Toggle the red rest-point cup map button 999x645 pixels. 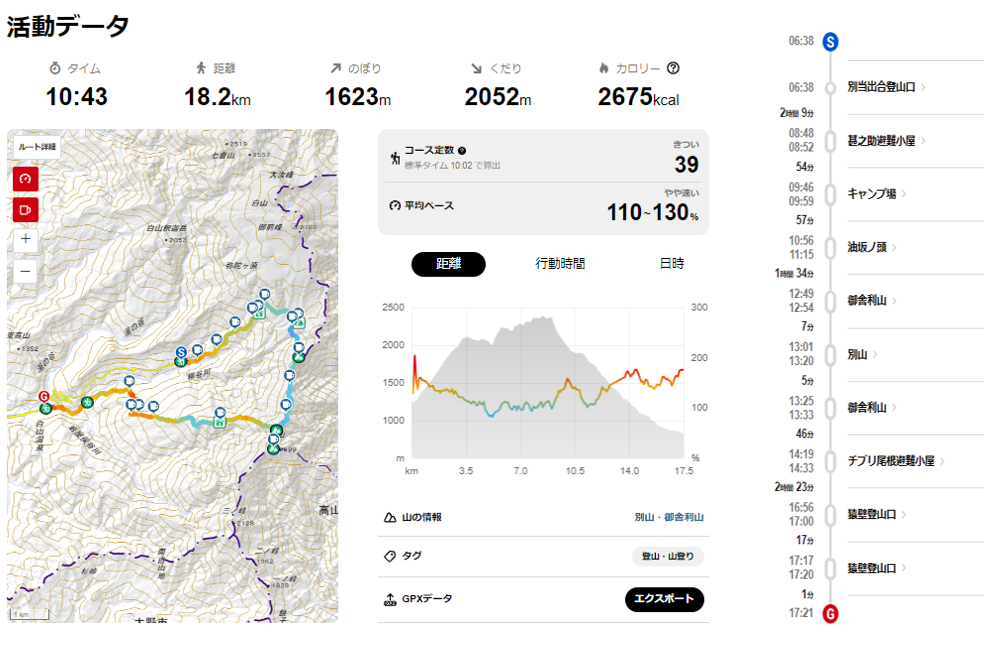pos(25,210)
